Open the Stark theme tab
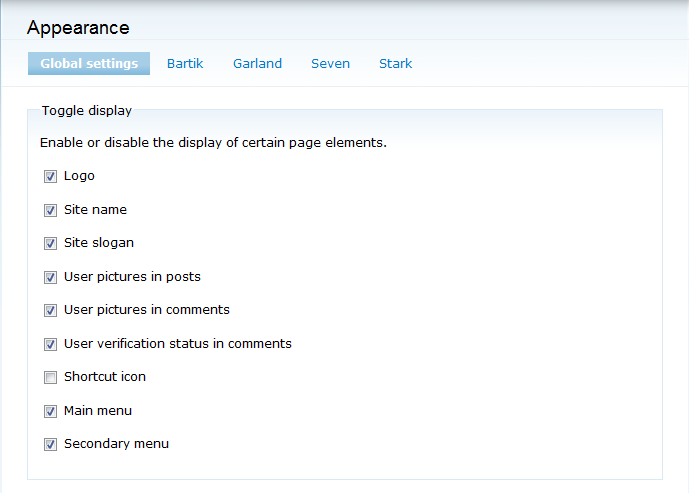This screenshot has height=493, width=689. click(x=395, y=64)
